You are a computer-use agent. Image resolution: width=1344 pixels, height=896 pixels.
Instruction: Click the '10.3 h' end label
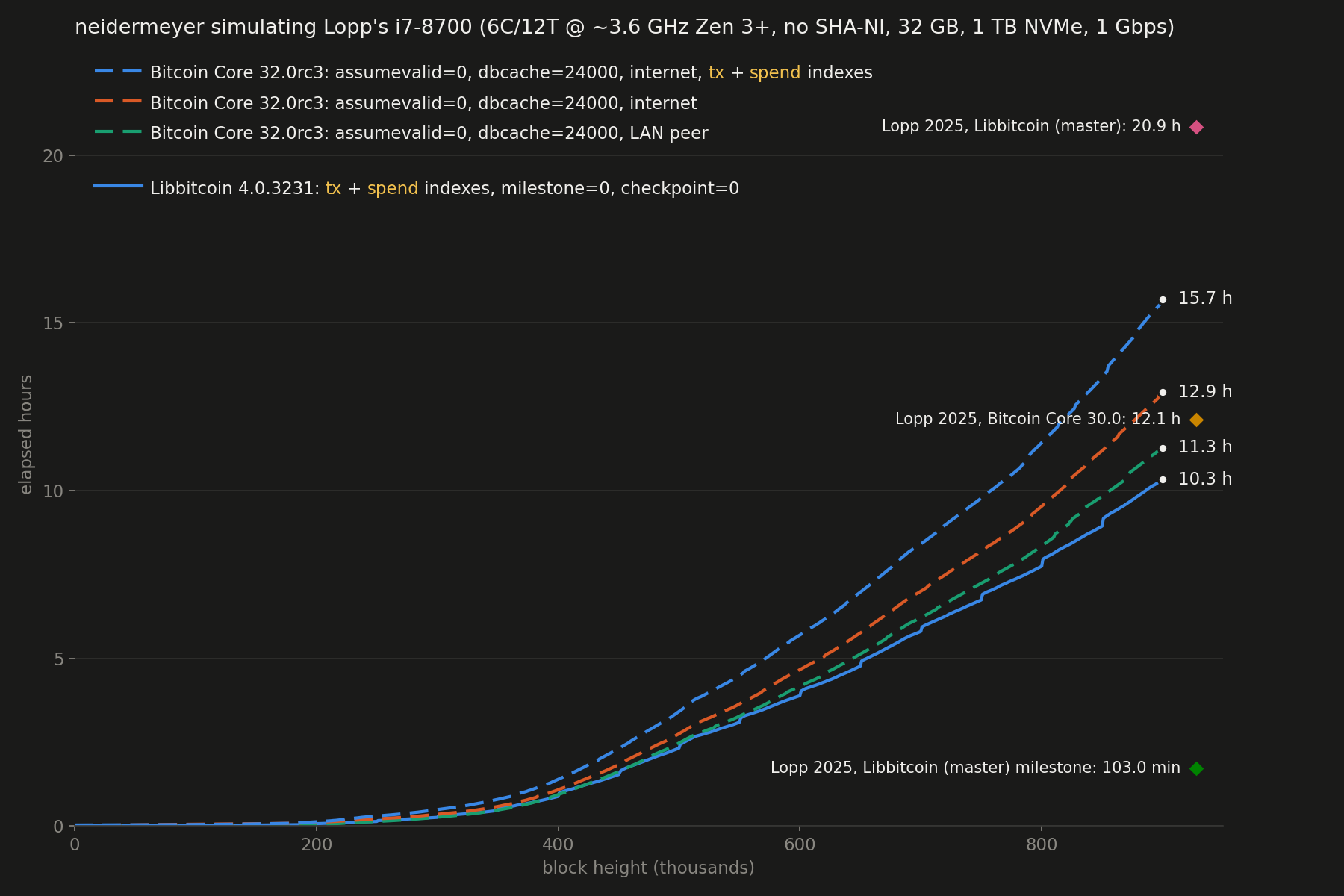1205,479
